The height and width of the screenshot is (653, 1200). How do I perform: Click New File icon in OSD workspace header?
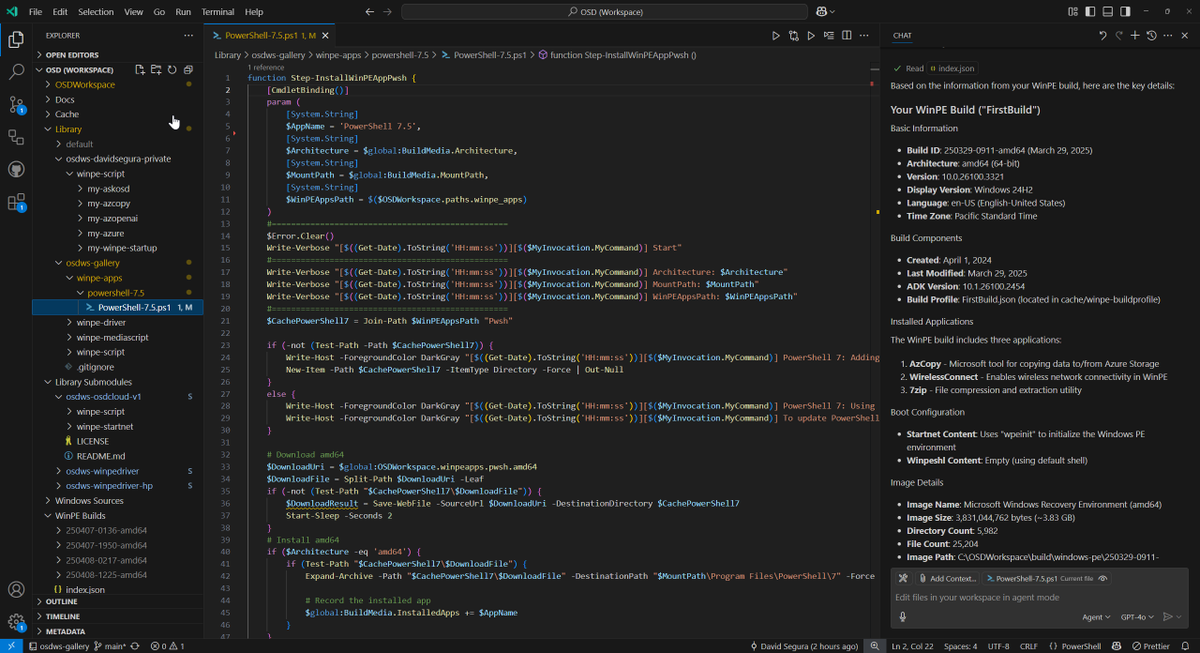(140, 70)
